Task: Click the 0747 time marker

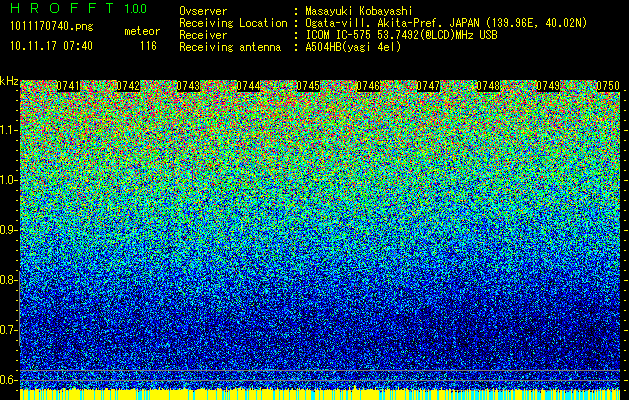Action: point(428,86)
